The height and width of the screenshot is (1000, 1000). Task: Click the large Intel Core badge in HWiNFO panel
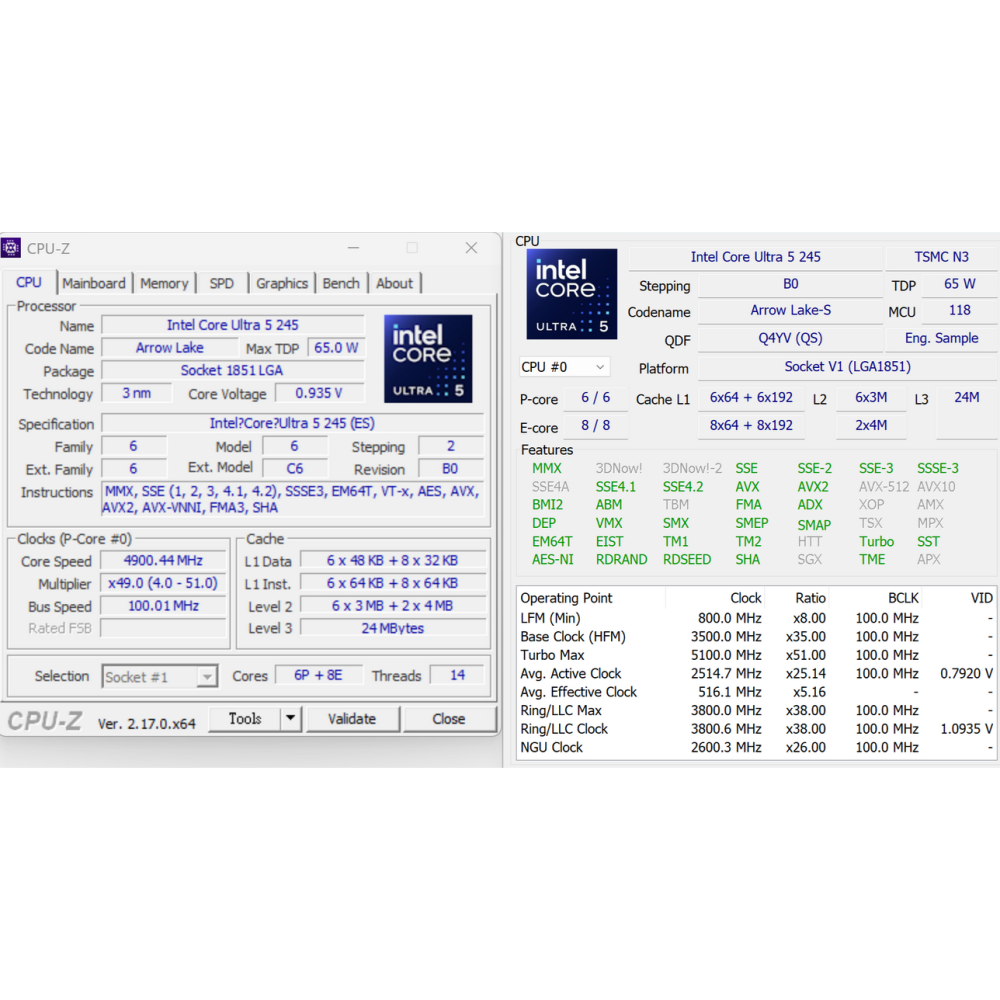(x=571, y=294)
